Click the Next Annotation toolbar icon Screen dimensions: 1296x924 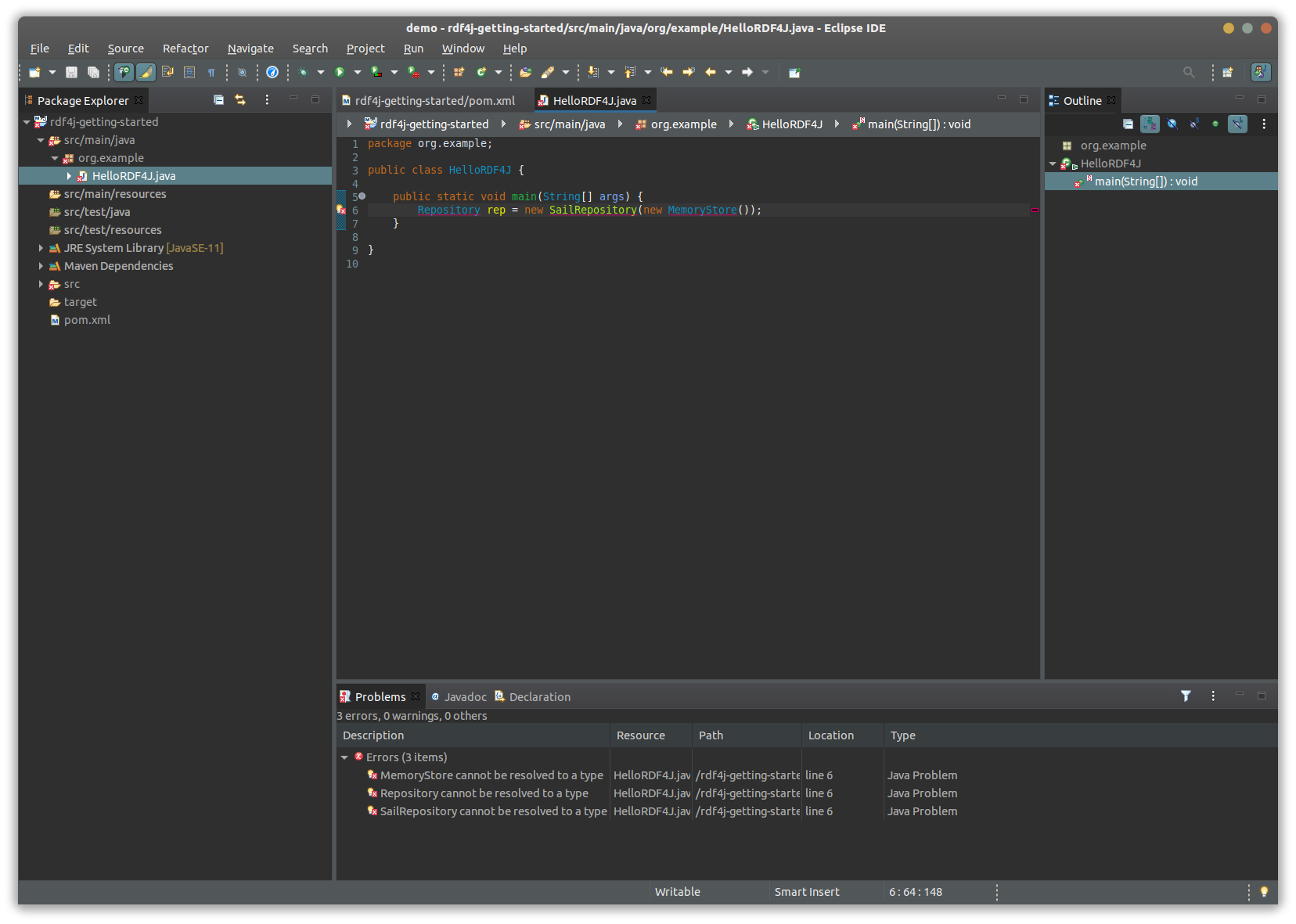[593, 72]
